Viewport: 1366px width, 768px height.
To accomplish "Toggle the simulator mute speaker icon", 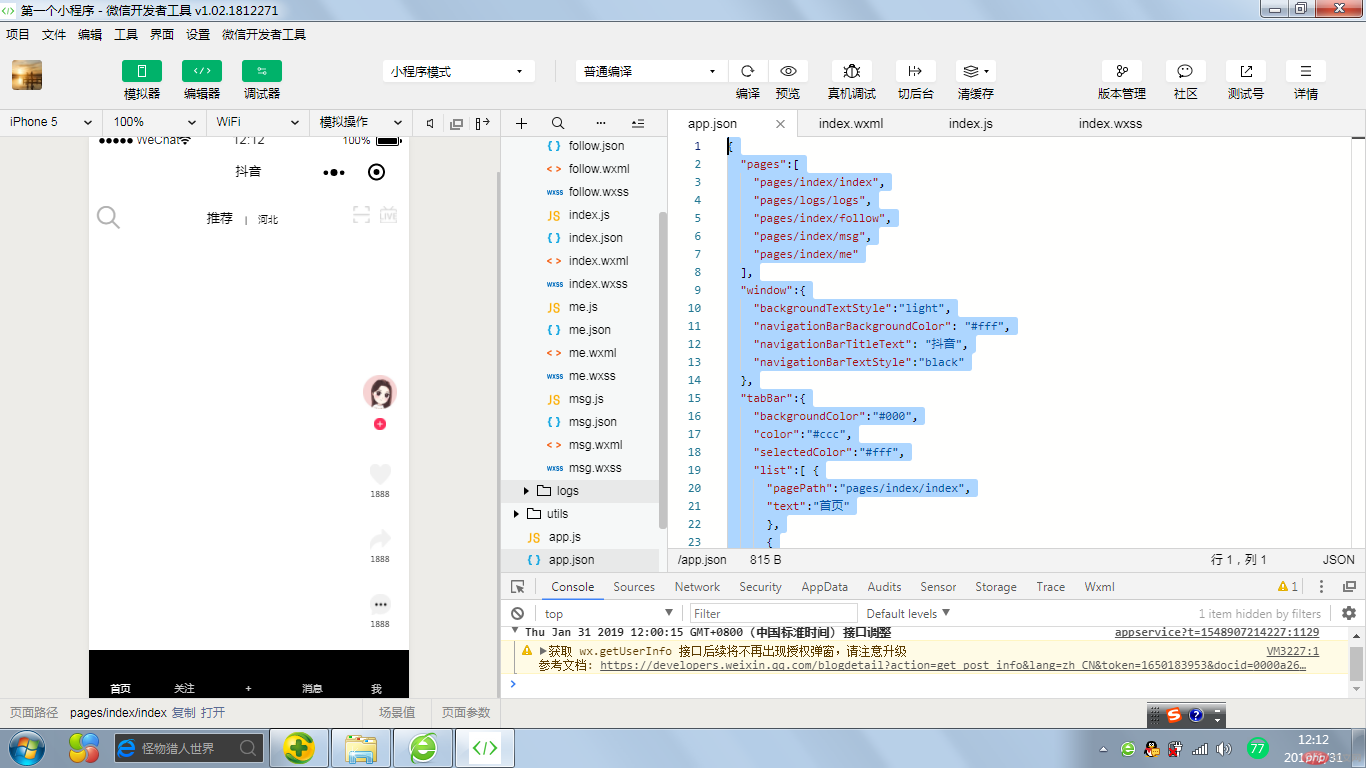I will [430, 123].
